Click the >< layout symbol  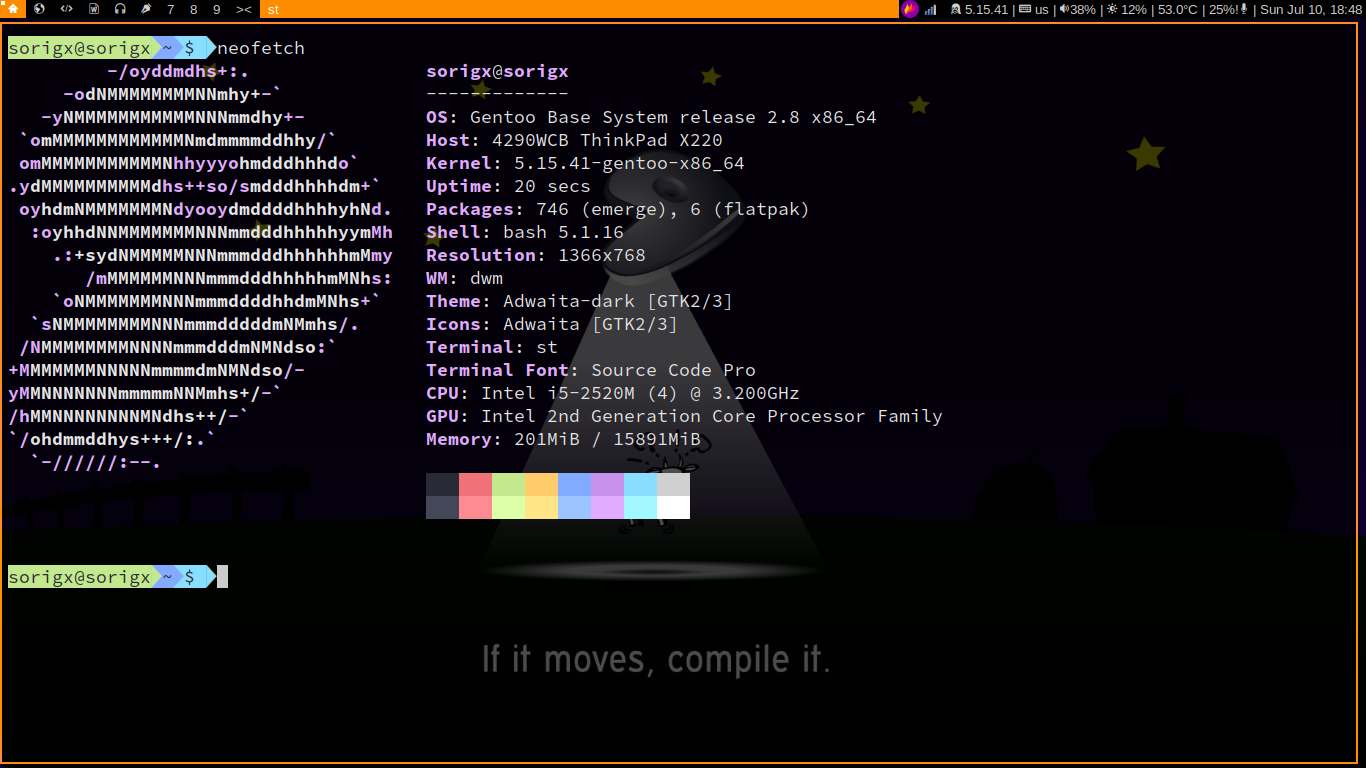coord(244,9)
